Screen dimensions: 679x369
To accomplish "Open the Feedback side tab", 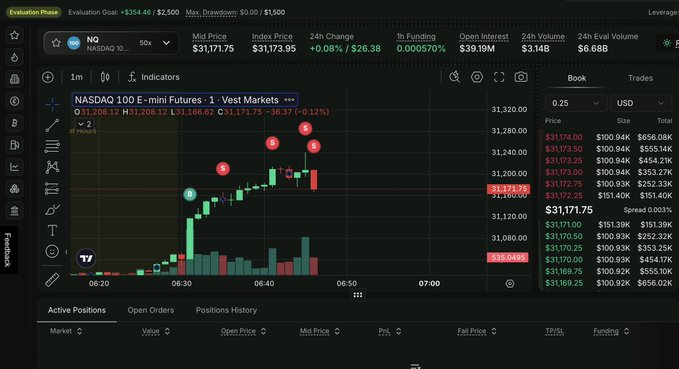I will coord(8,249).
